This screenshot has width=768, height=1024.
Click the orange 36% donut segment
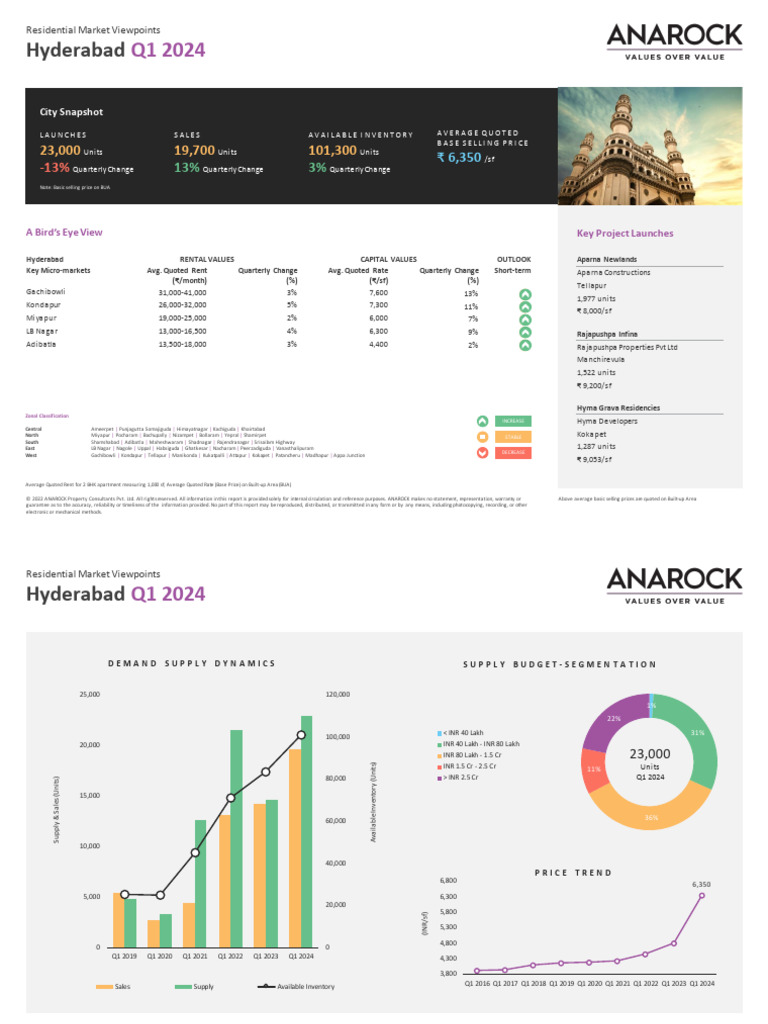(x=651, y=818)
